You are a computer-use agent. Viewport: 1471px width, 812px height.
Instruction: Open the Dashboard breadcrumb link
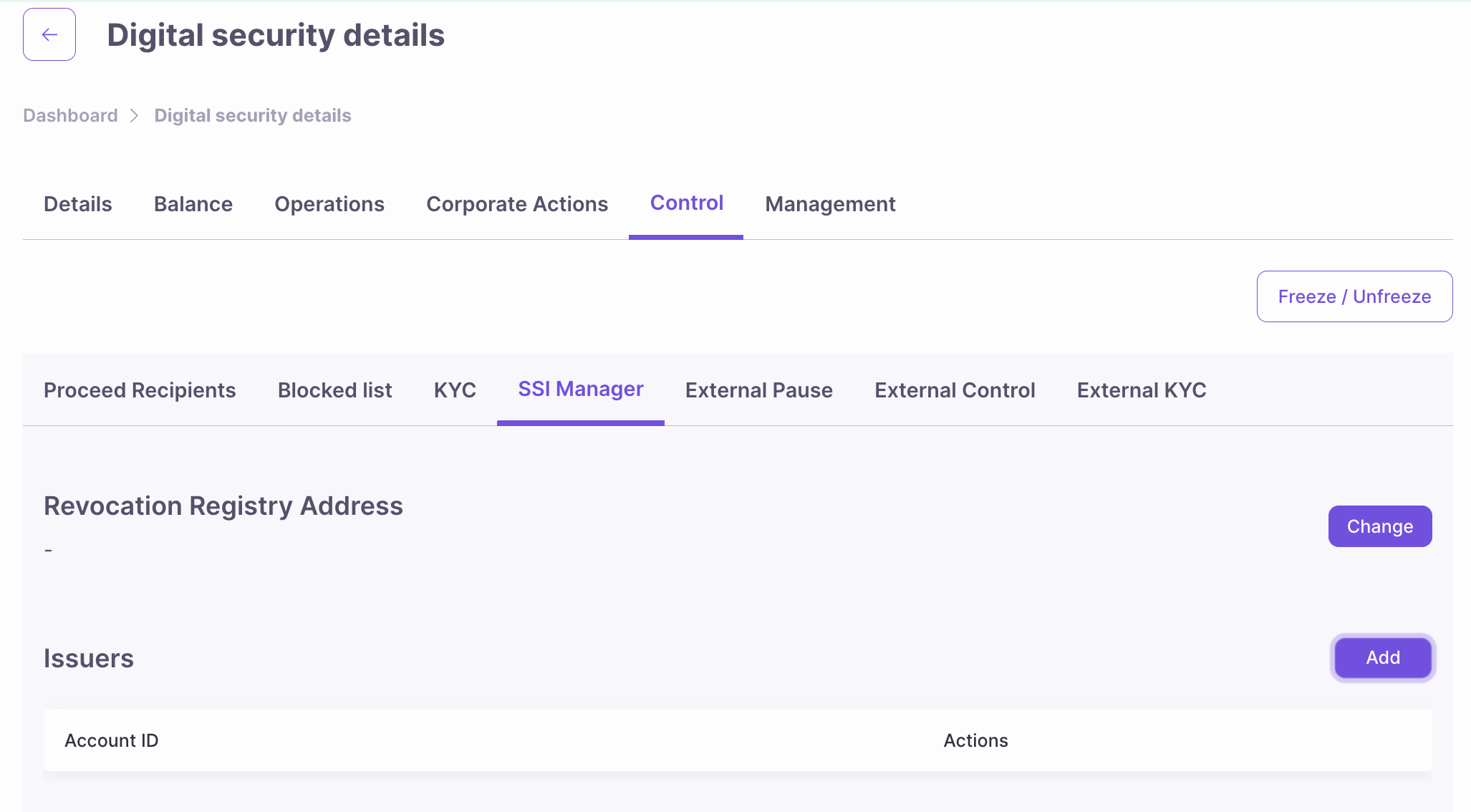point(70,115)
